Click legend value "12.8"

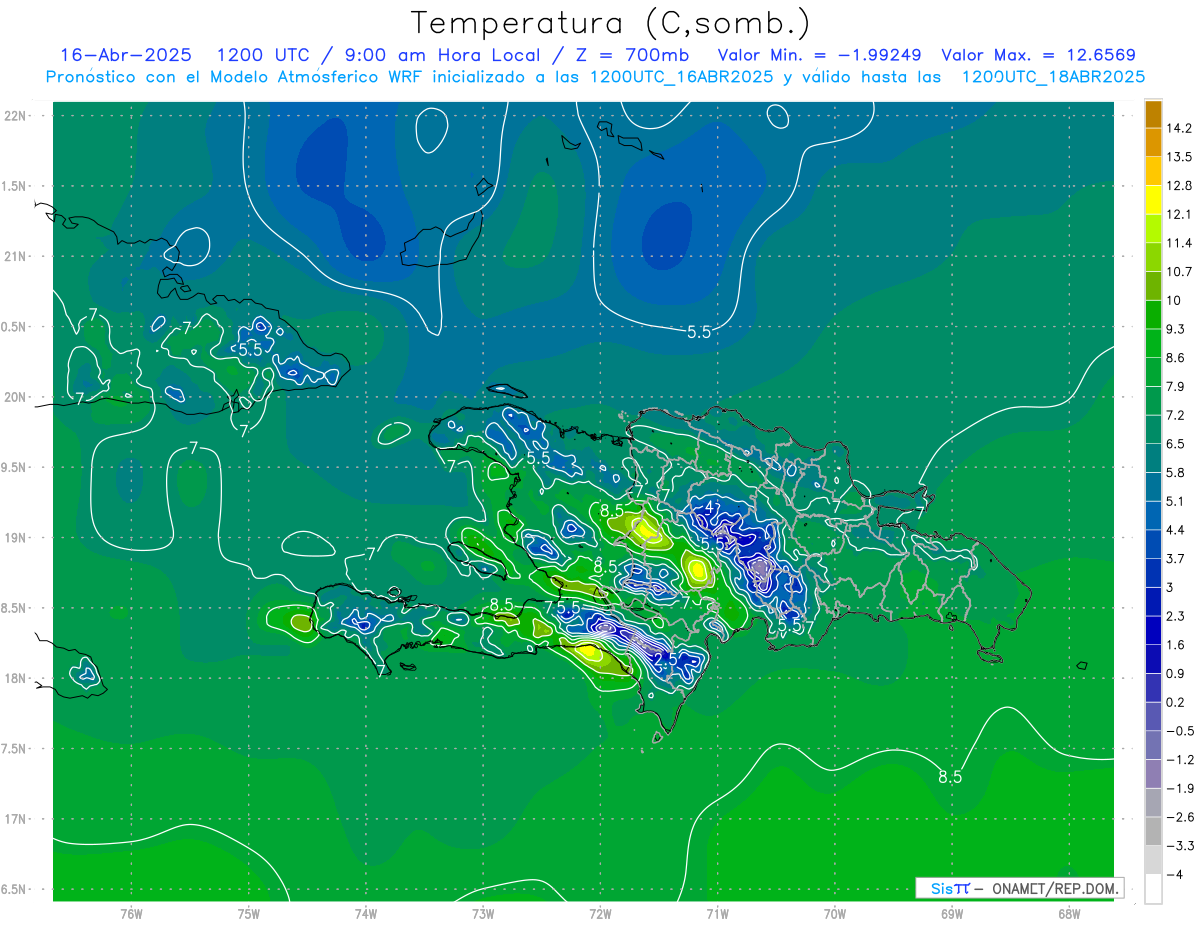point(1180,185)
